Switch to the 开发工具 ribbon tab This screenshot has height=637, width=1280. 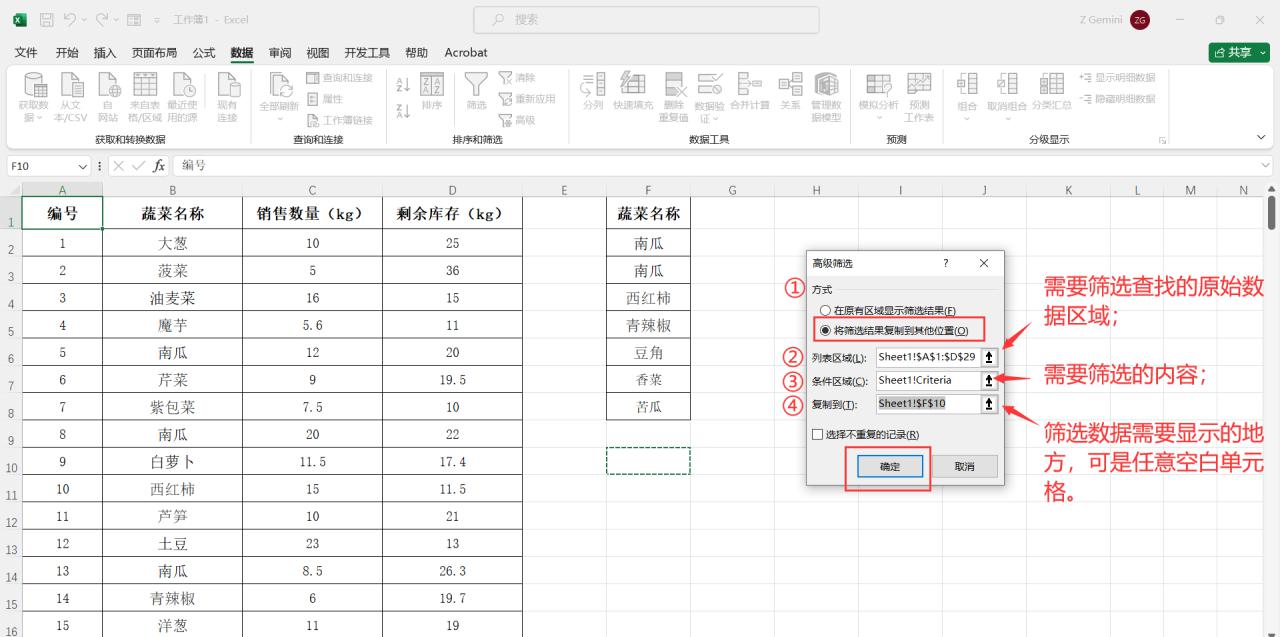pos(367,53)
